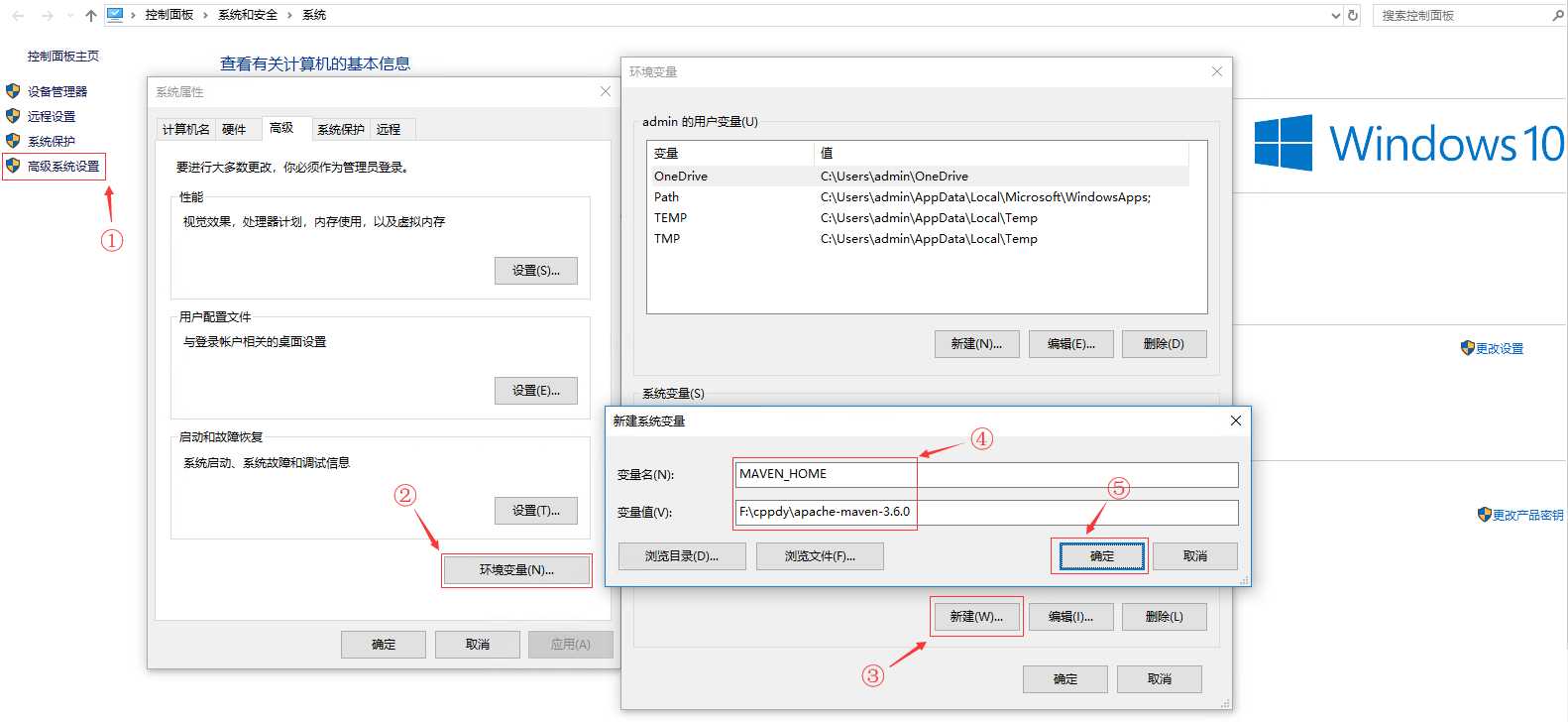Open 环境变量(N) button
The image size is (1568, 722).
click(516, 570)
